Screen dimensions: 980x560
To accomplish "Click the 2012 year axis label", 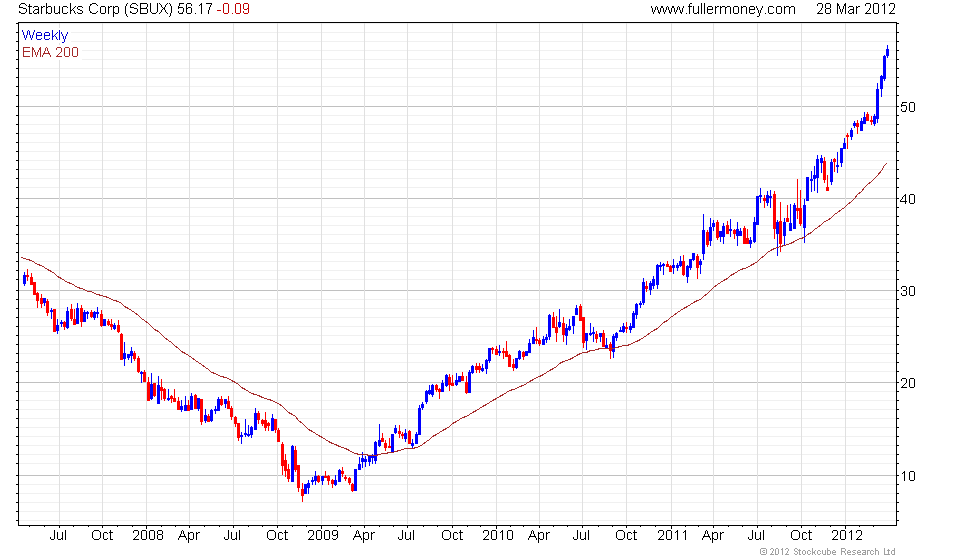I will (847, 535).
